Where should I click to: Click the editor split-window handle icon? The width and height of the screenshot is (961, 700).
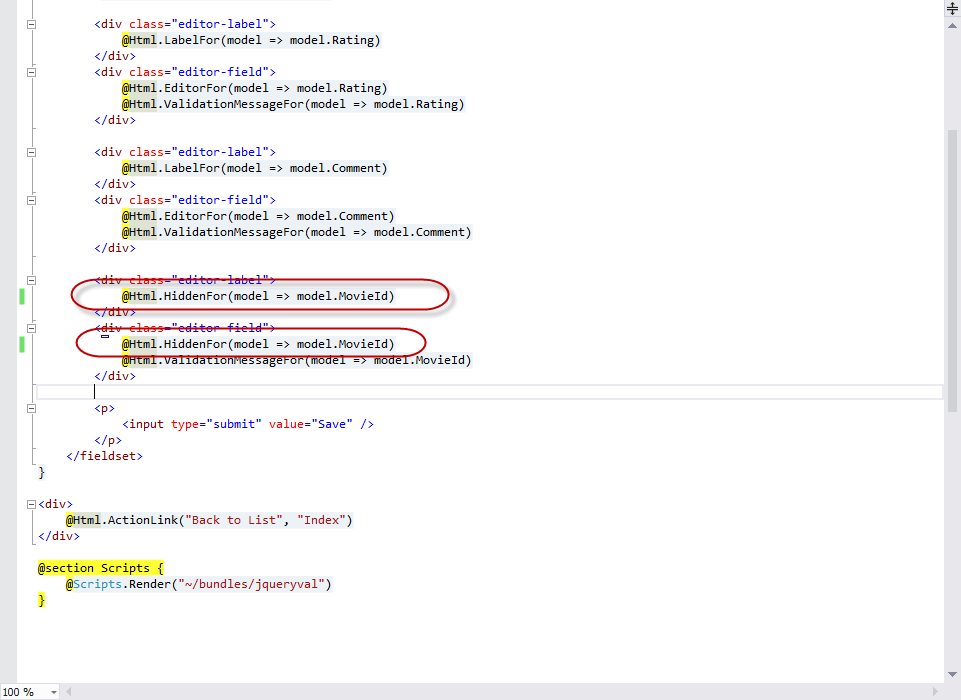click(x=952, y=8)
